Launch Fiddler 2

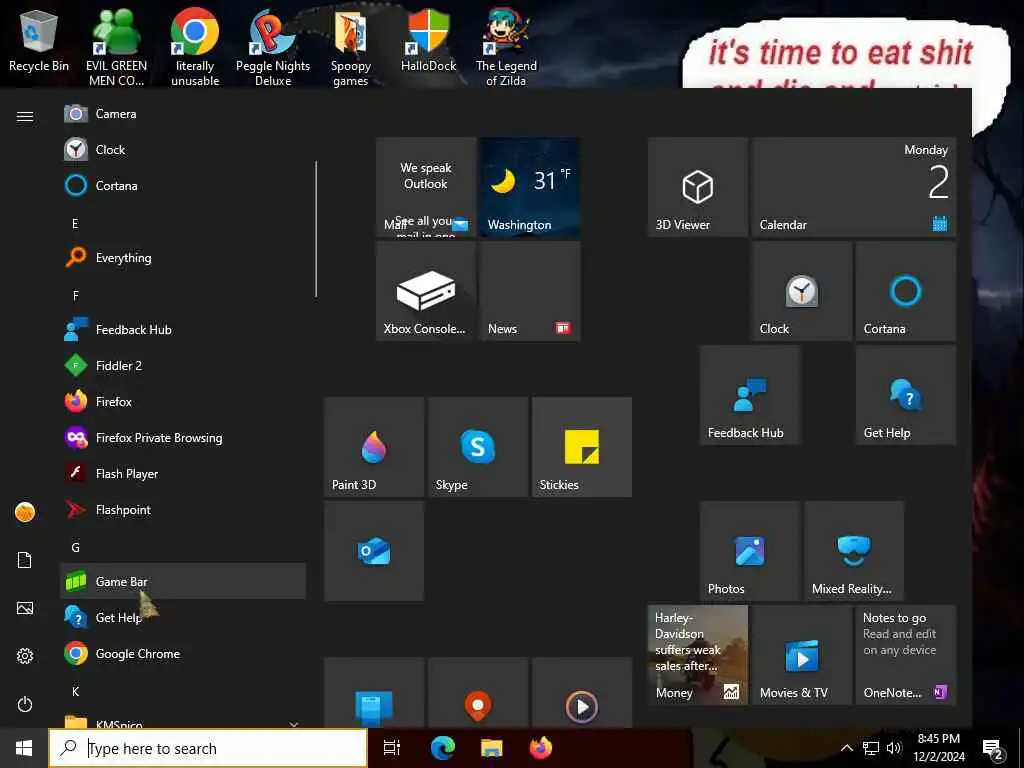(183, 365)
